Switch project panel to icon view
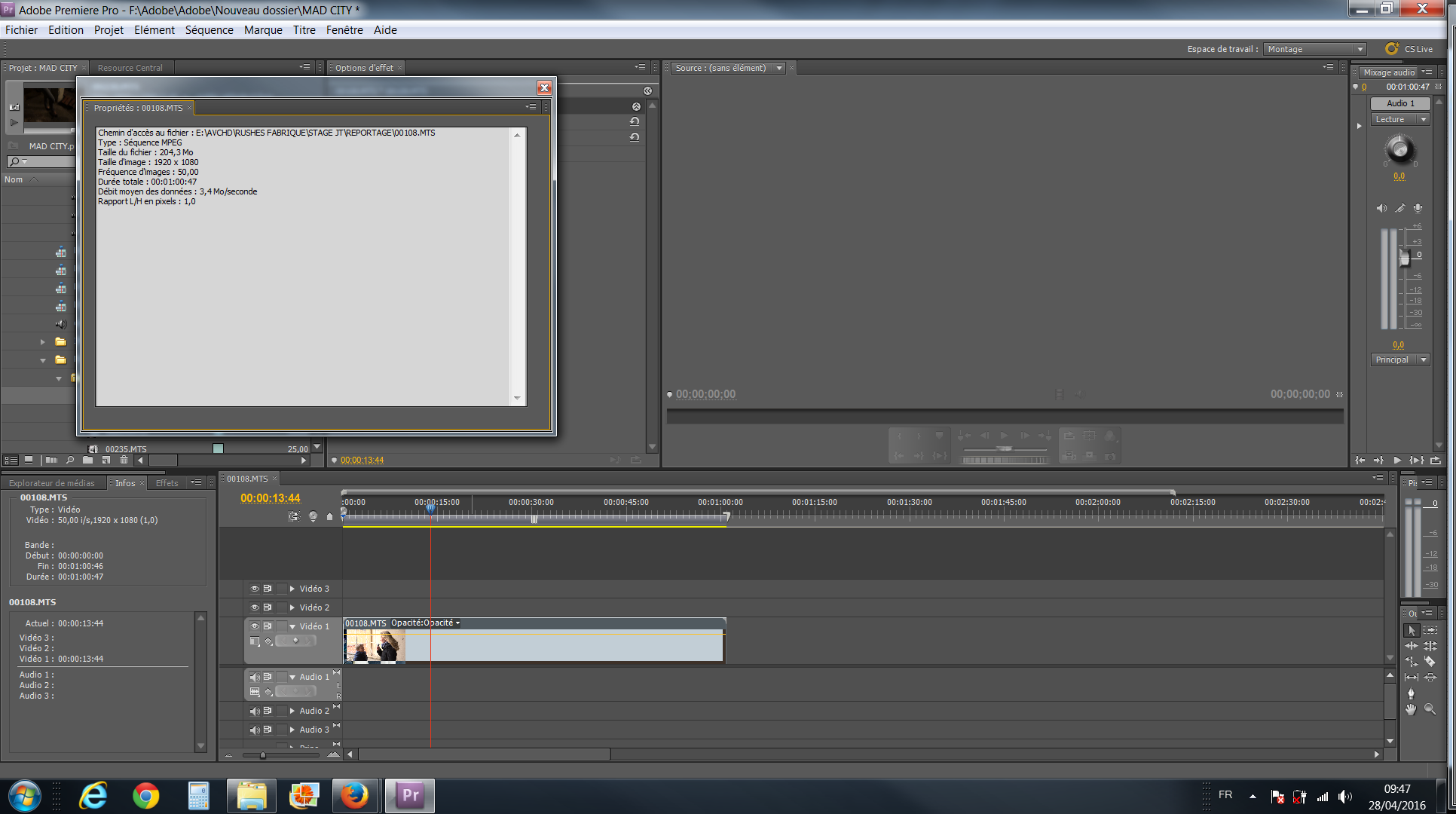 29,460
